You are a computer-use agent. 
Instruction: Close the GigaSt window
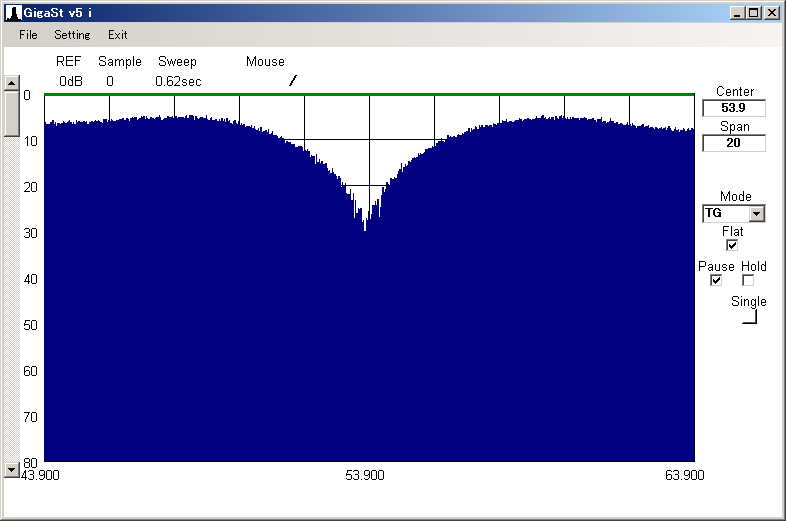coord(772,13)
